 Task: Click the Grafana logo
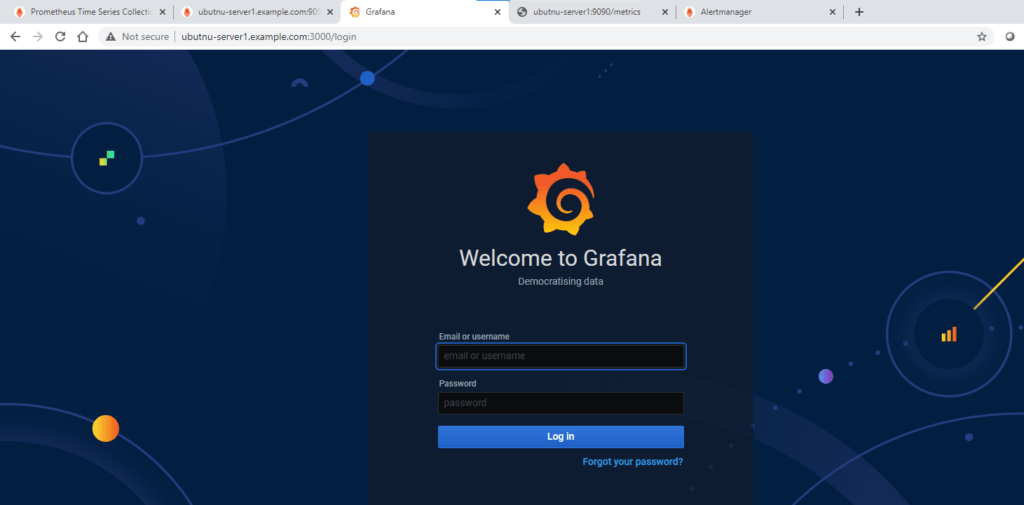coord(561,199)
